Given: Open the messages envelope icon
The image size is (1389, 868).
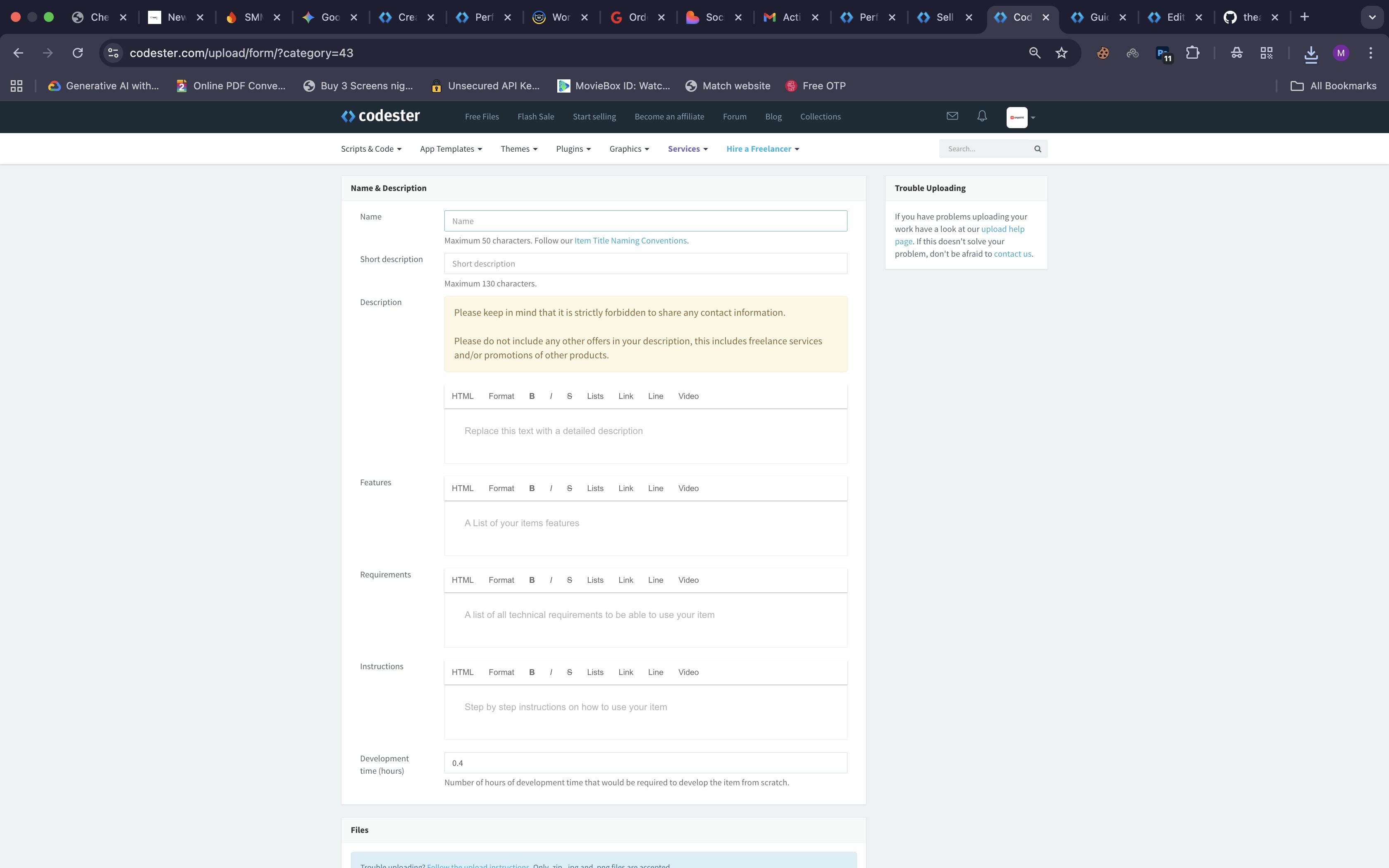Looking at the screenshot, I should 952,116.
